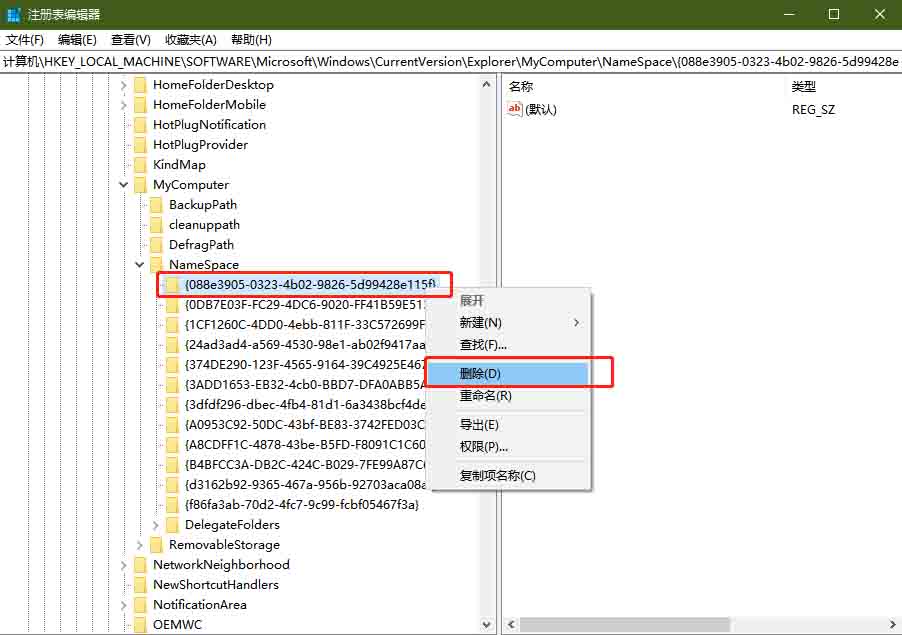
Task: Click the HotPlugNotification folder icon
Action: tap(140, 125)
